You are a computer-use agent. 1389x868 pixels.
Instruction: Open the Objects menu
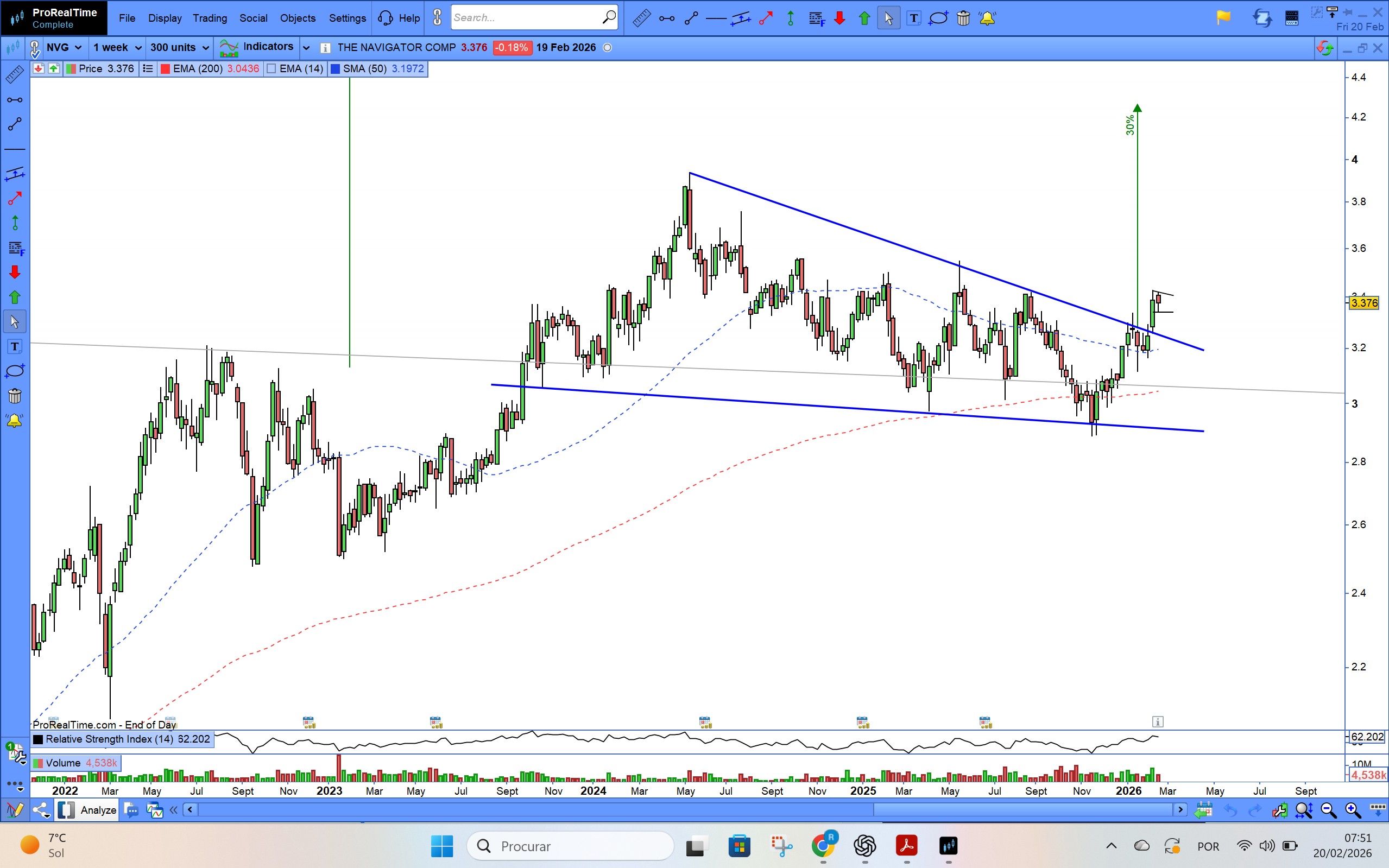point(298,18)
